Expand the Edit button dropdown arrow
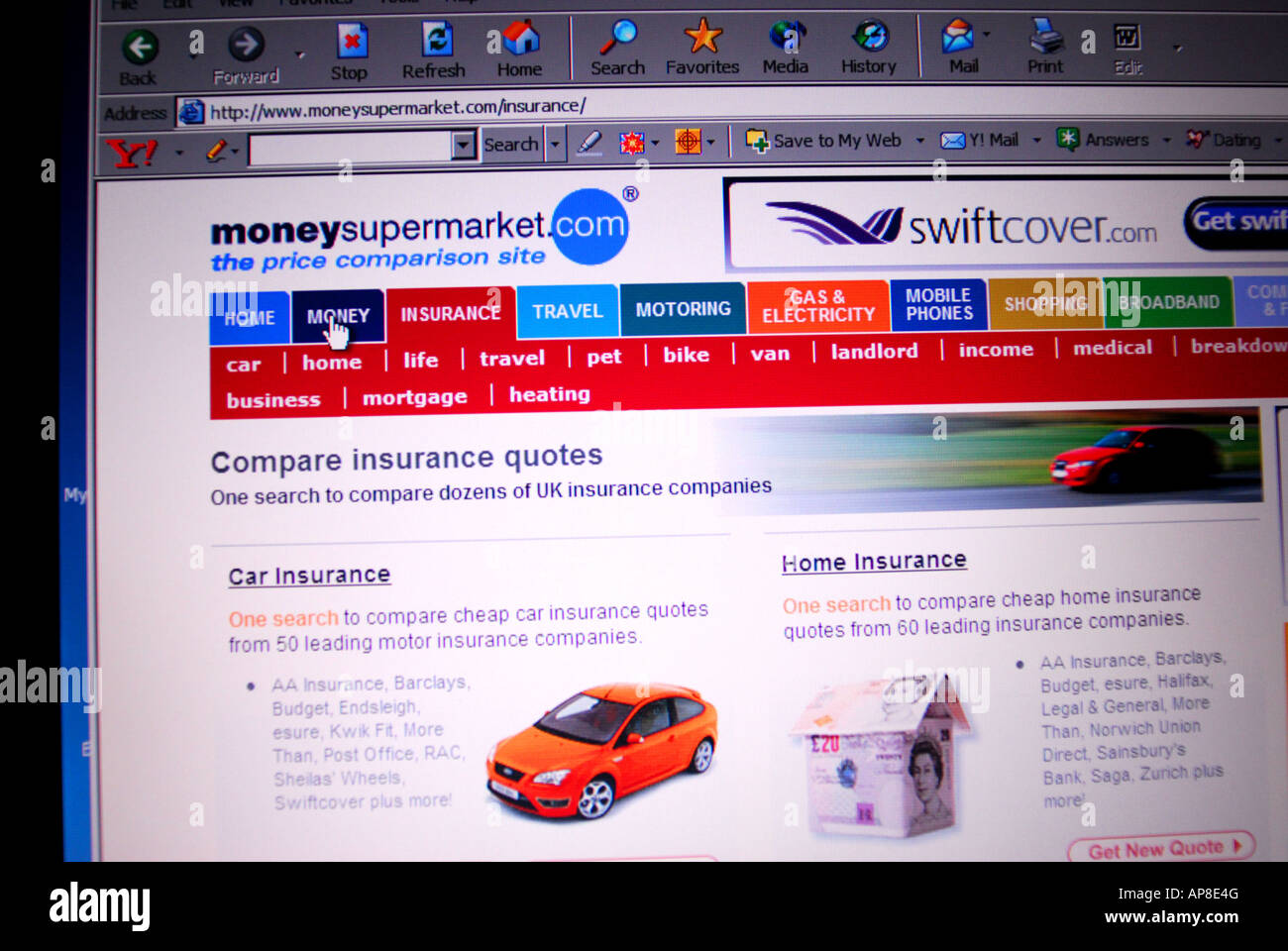The height and width of the screenshot is (951, 1288). pos(1177,48)
